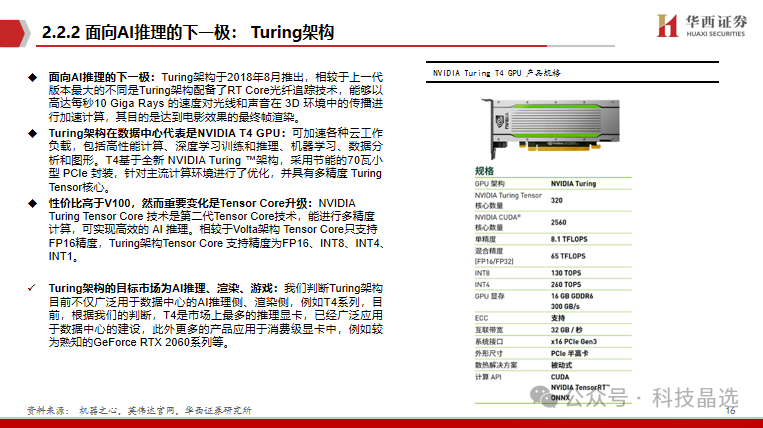Click the "INT4" spec label
The width and height of the screenshot is (763, 428).
(482, 285)
